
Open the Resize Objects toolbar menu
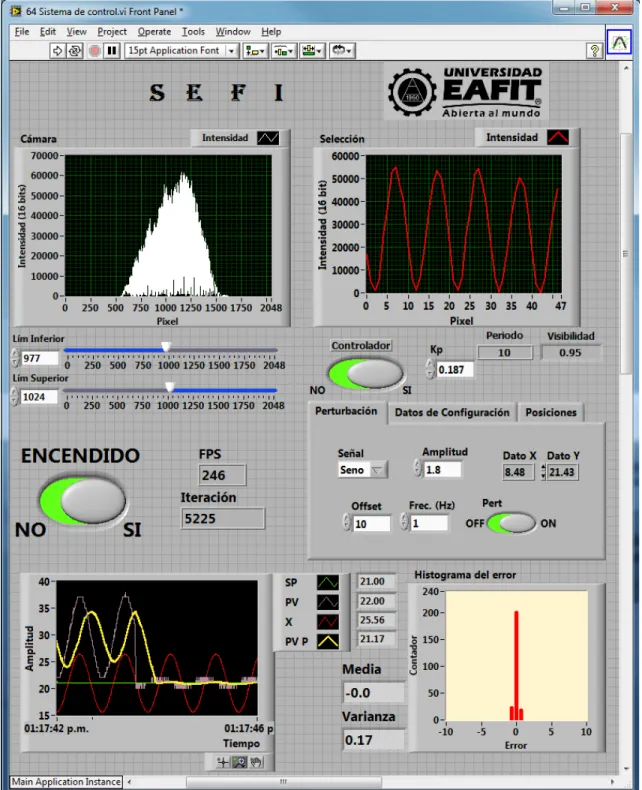click(x=312, y=50)
